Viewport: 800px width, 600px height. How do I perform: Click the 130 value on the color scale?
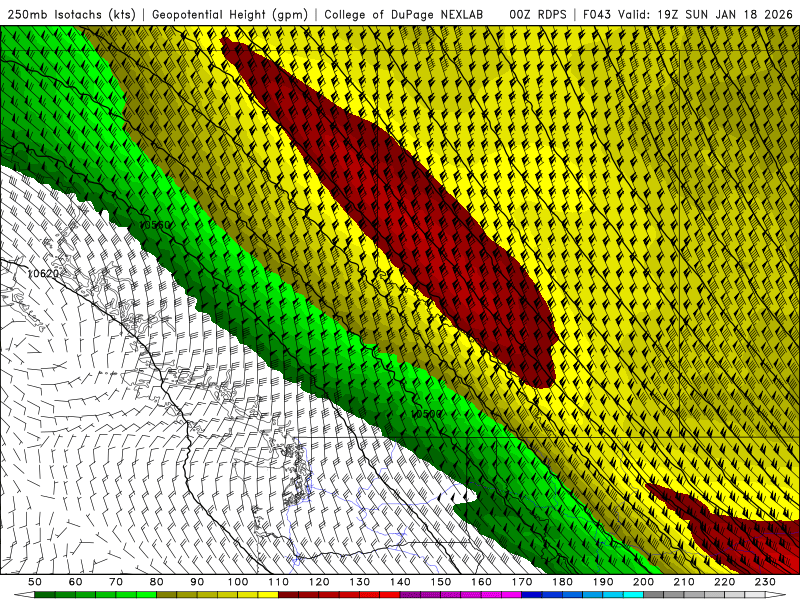point(360,582)
